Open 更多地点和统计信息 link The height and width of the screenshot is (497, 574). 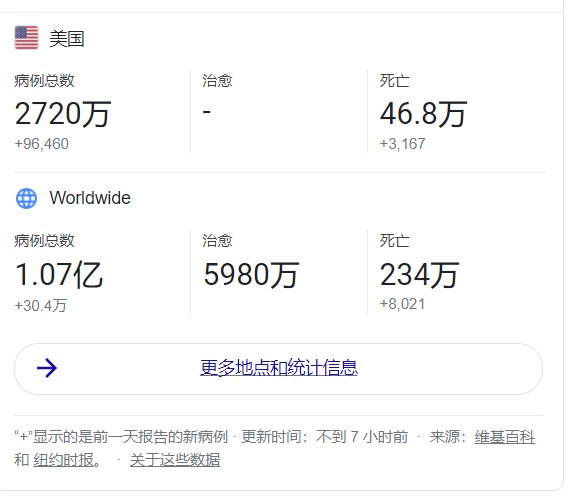(279, 367)
